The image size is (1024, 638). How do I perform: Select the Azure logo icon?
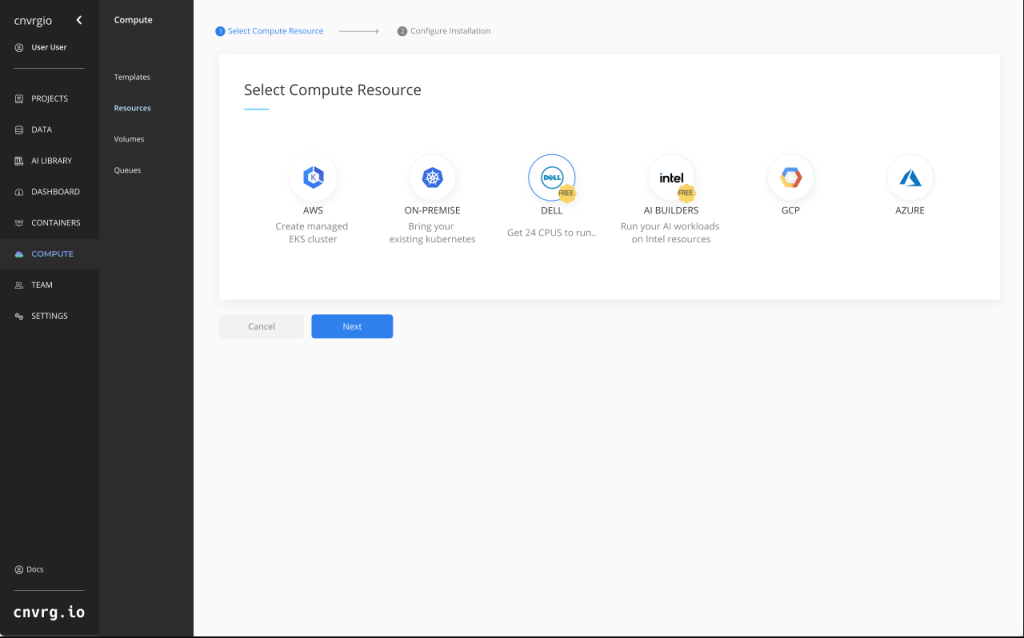pos(910,177)
